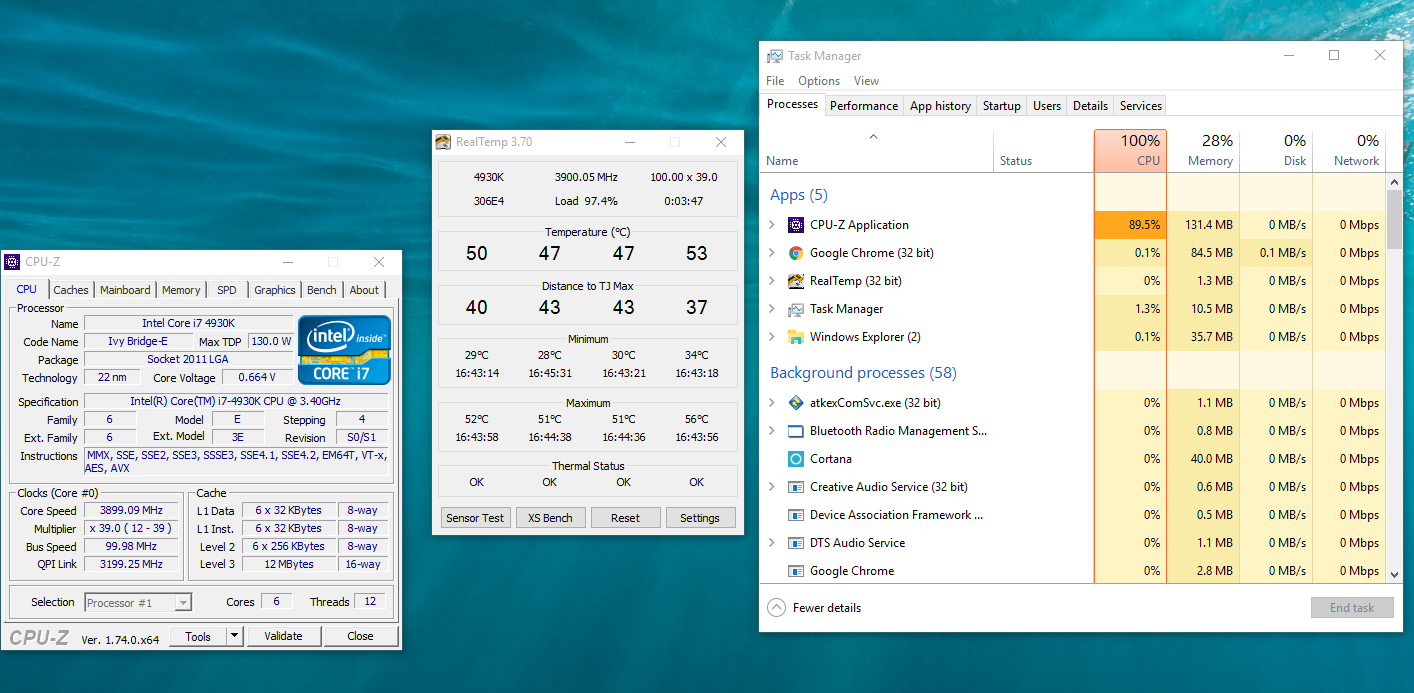Expand the CPU-Z Application row
The image size is (1414, 693).
(772, 225)
